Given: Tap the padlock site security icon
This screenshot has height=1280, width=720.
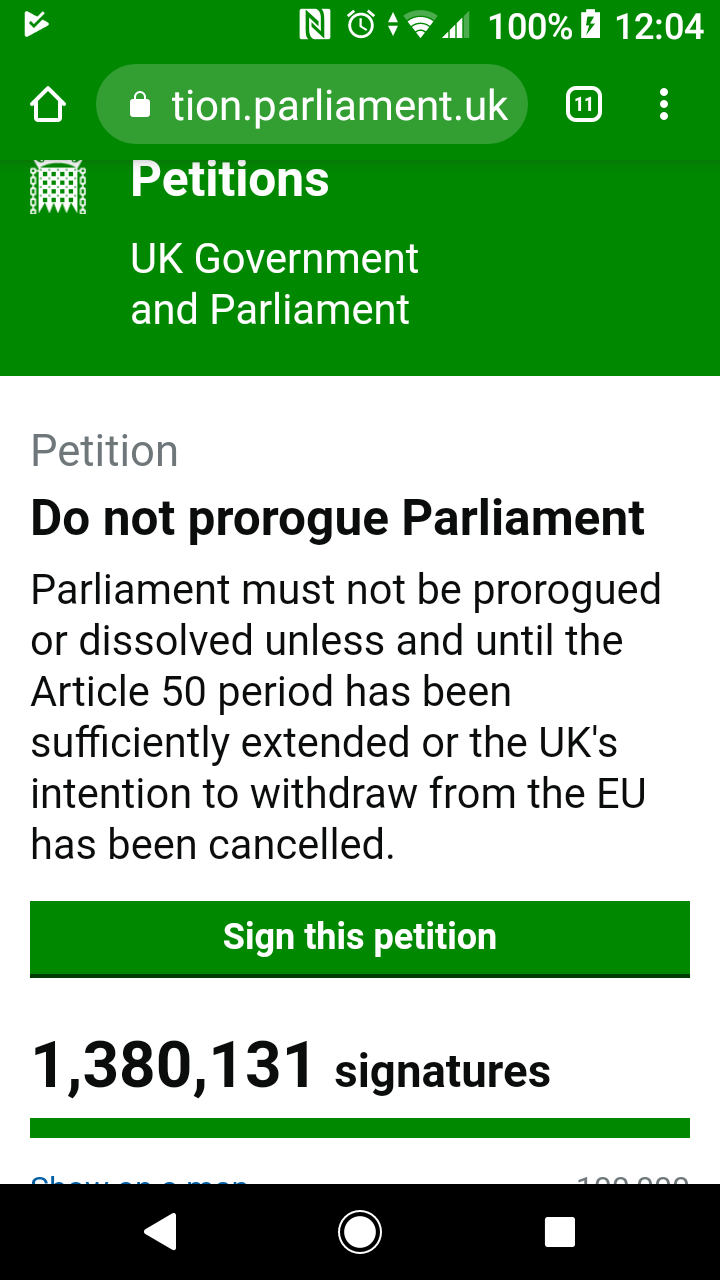Looking at the screenshot, I should click(141, 105).
